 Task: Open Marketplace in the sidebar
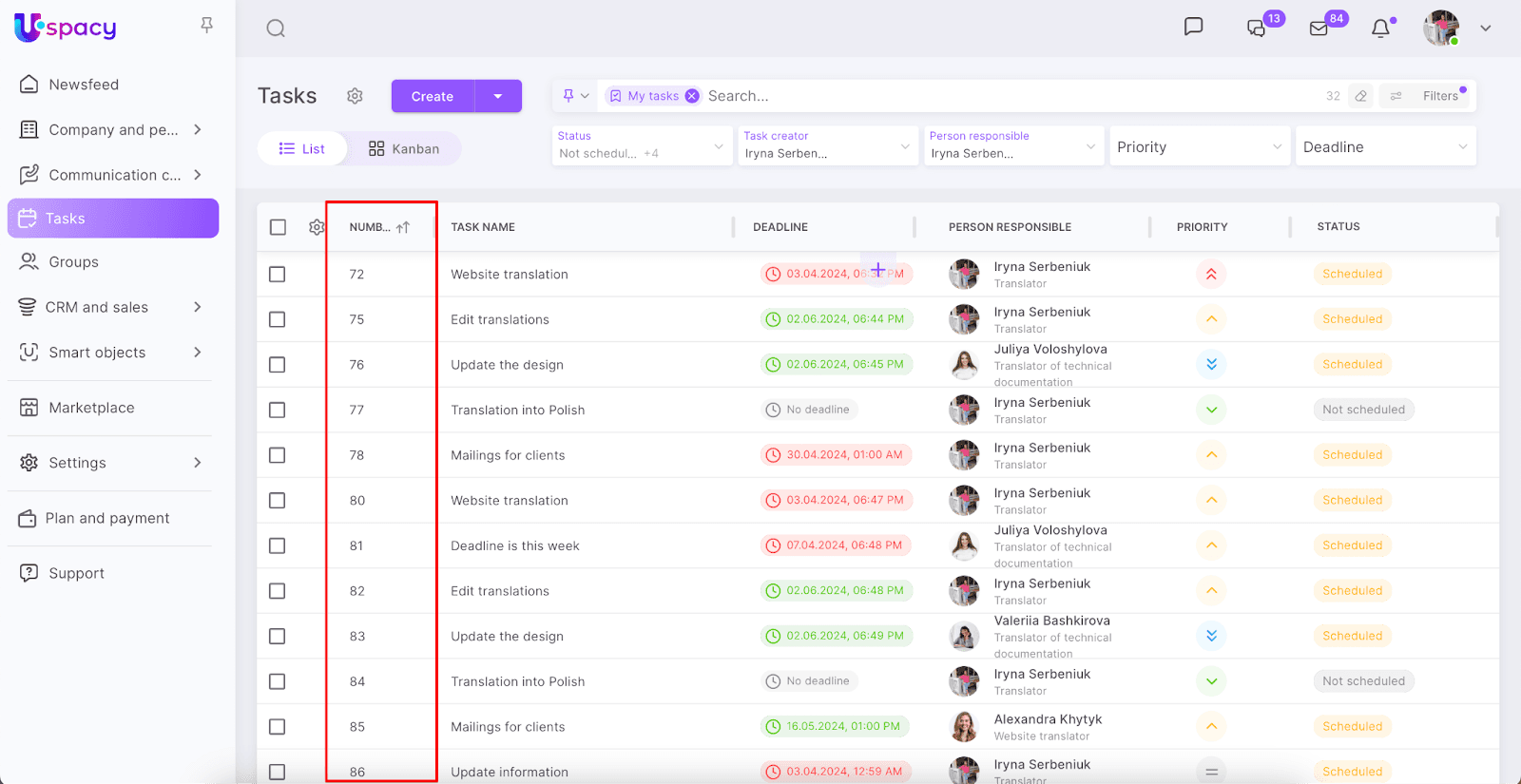91,408
